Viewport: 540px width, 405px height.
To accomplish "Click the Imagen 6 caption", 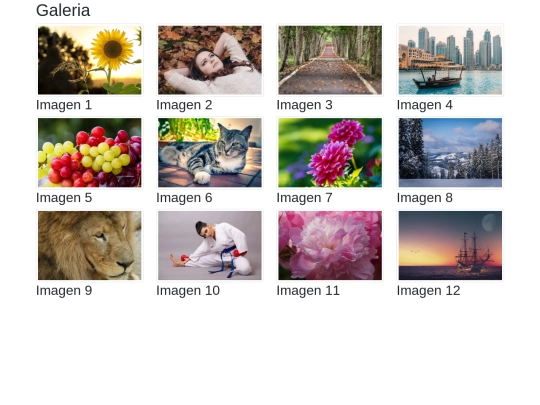I will [184, 198].
